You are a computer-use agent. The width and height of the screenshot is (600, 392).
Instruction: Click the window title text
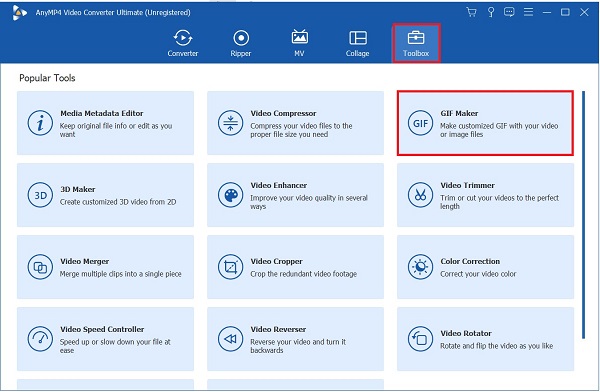[x=113, y=12]
